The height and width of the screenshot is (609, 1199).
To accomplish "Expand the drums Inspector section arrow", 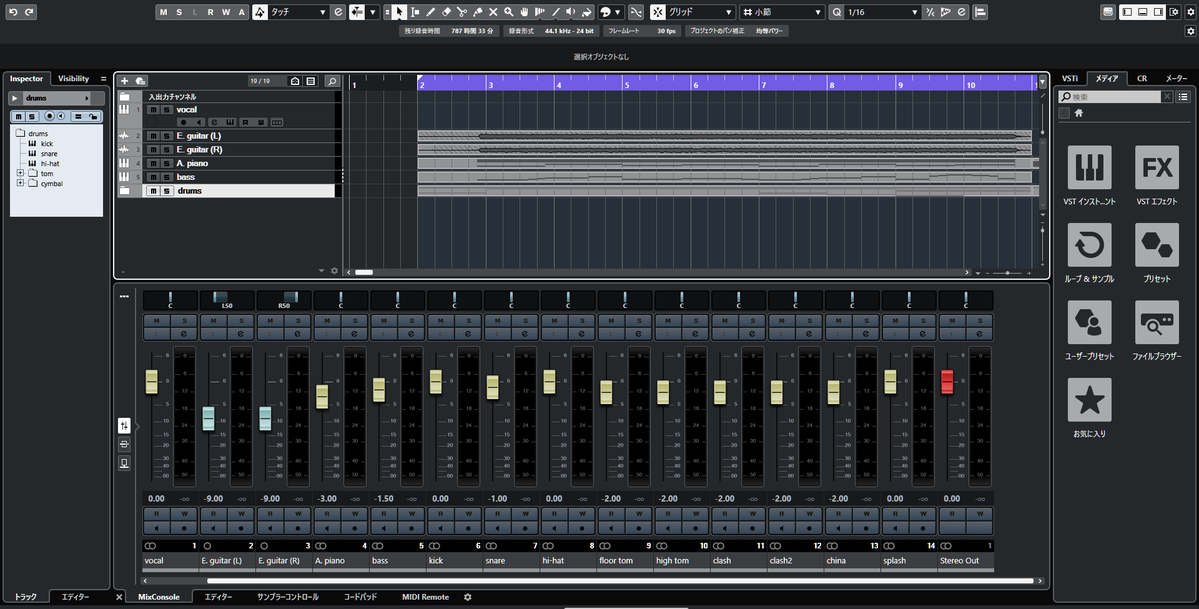I will pyautogui.click(x=15, y=99).
